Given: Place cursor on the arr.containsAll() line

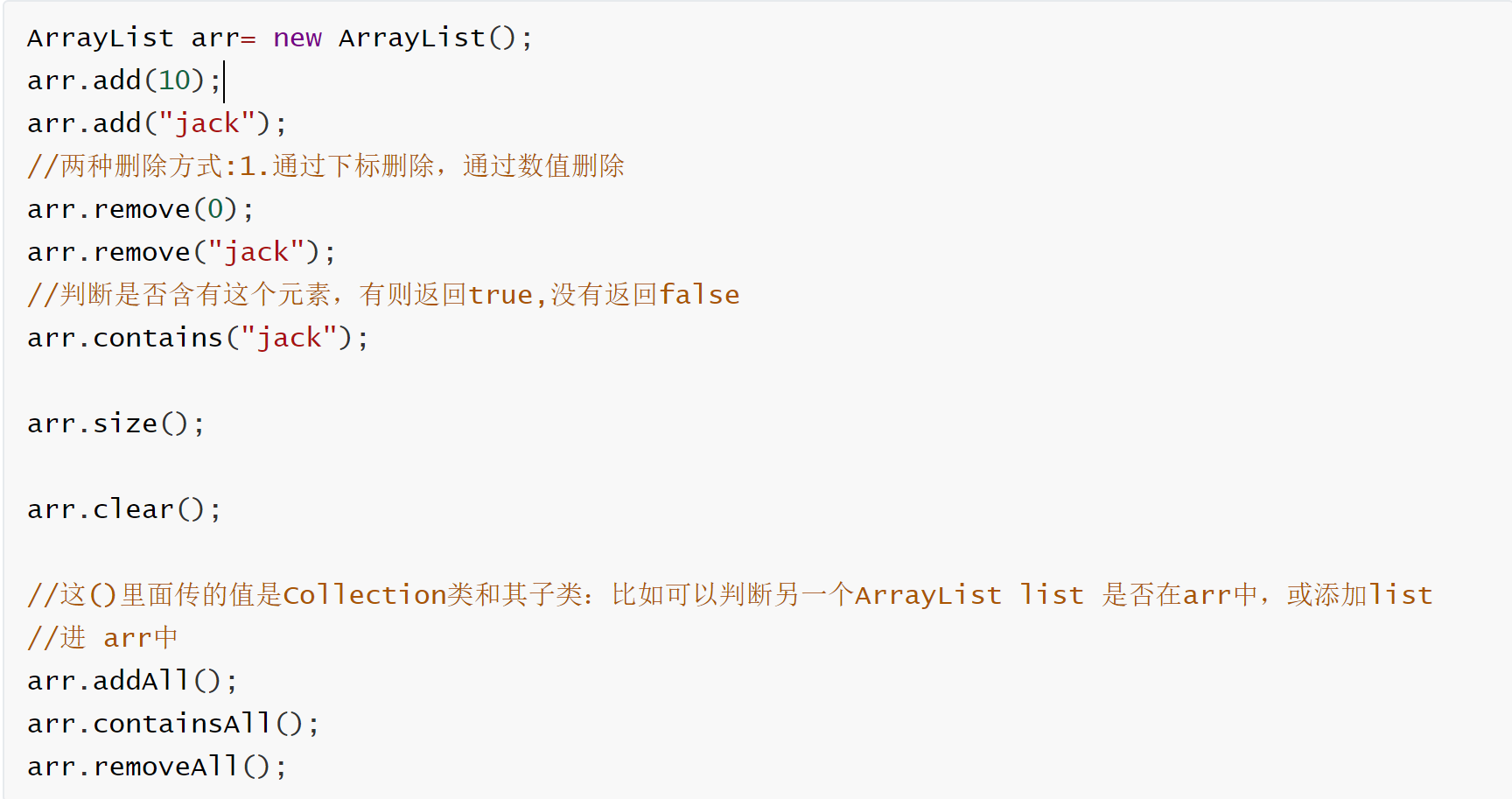Looking at the screenshot, I should [x=172, y=724].
